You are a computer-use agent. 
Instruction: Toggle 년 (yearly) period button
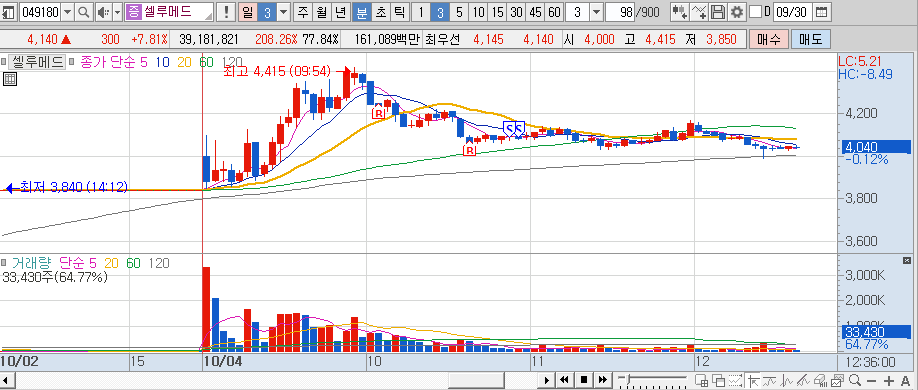[340, 11]
